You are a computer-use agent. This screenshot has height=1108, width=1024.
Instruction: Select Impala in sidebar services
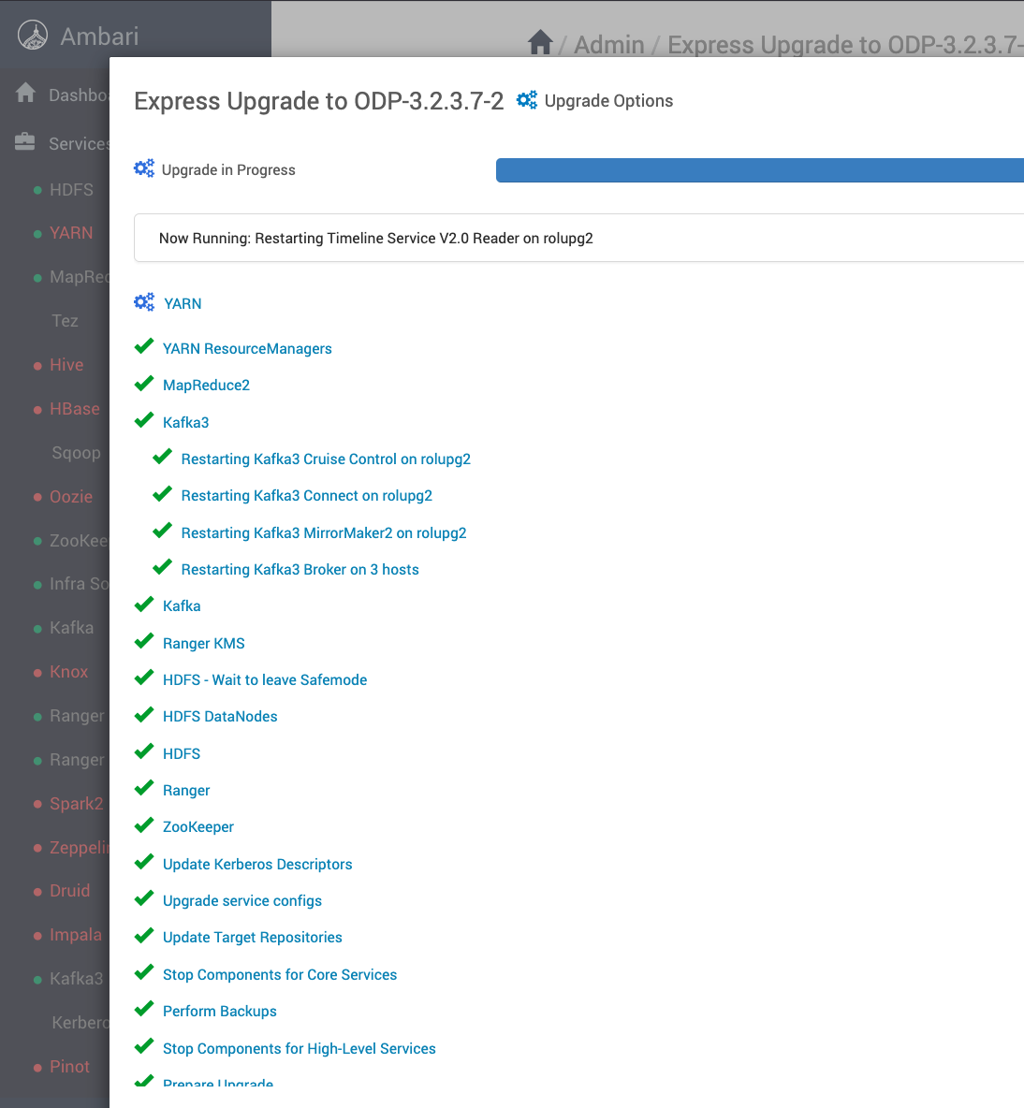[76, 935]
